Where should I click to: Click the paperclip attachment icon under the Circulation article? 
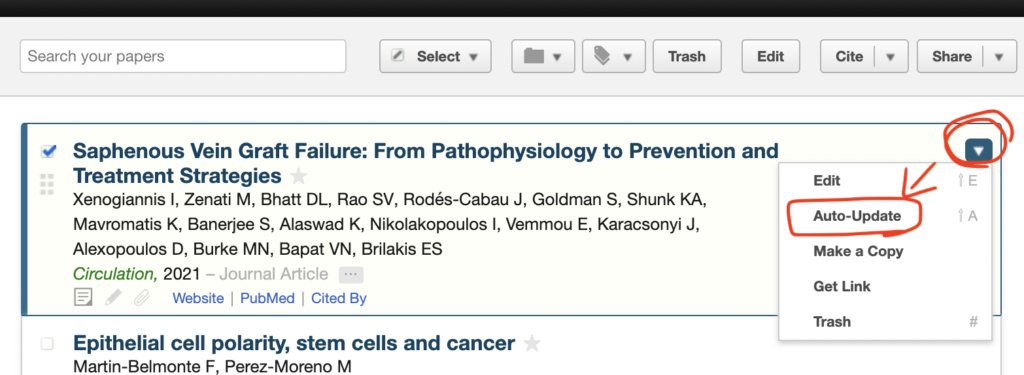(x=141, y=298)
